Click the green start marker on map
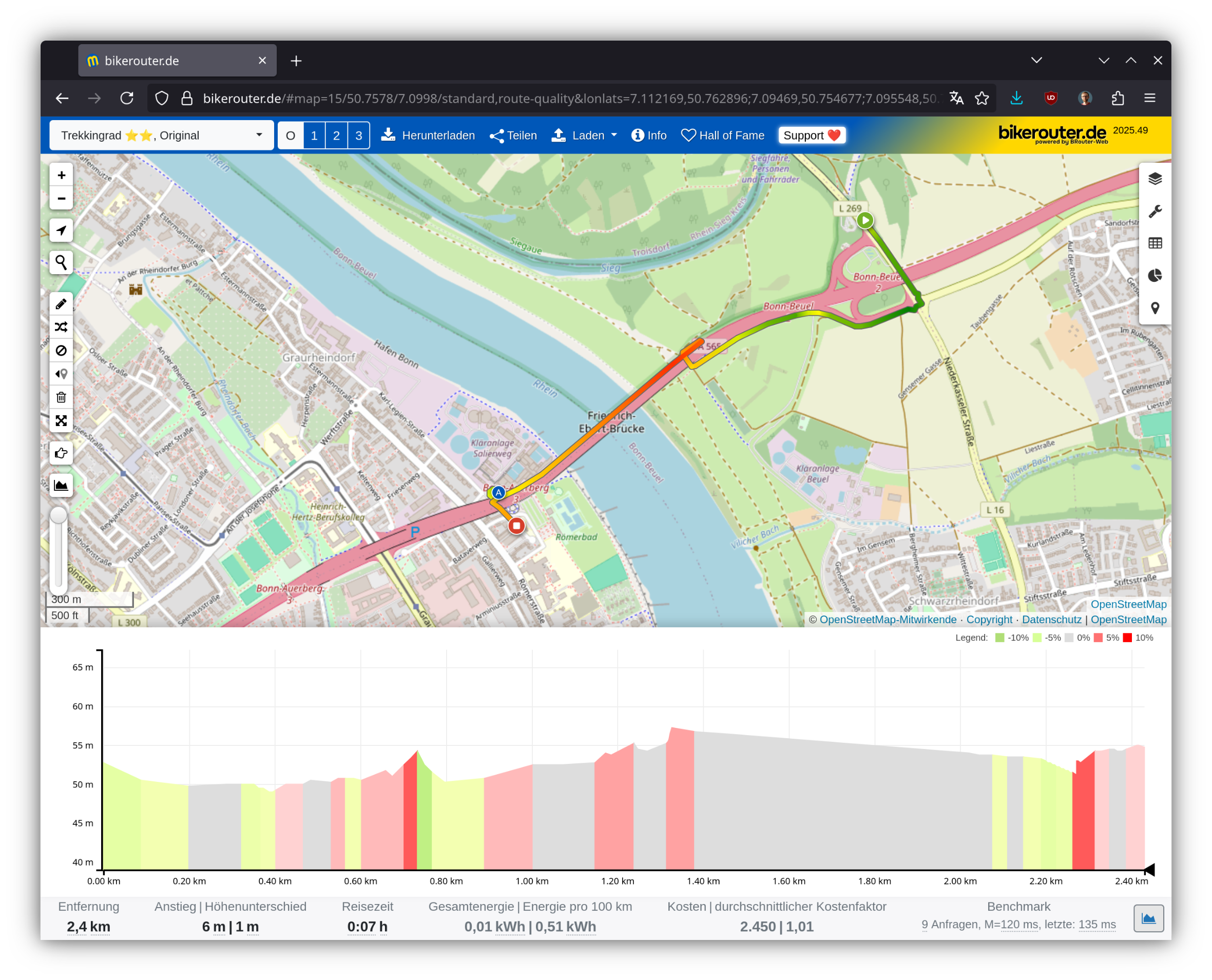 pos(865,220)
